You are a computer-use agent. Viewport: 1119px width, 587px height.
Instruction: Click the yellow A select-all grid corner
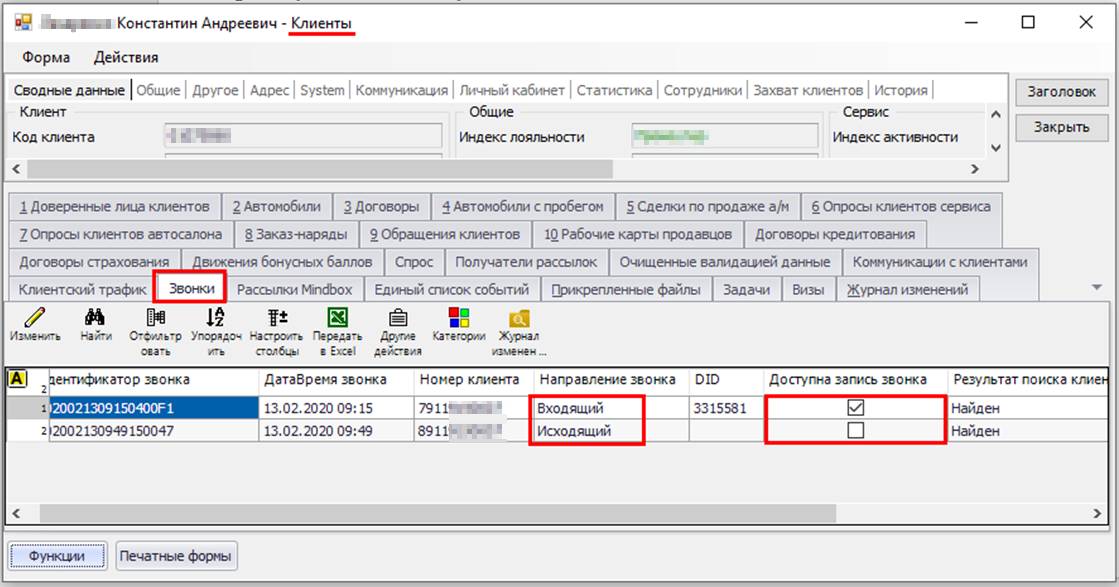(17, 379)
